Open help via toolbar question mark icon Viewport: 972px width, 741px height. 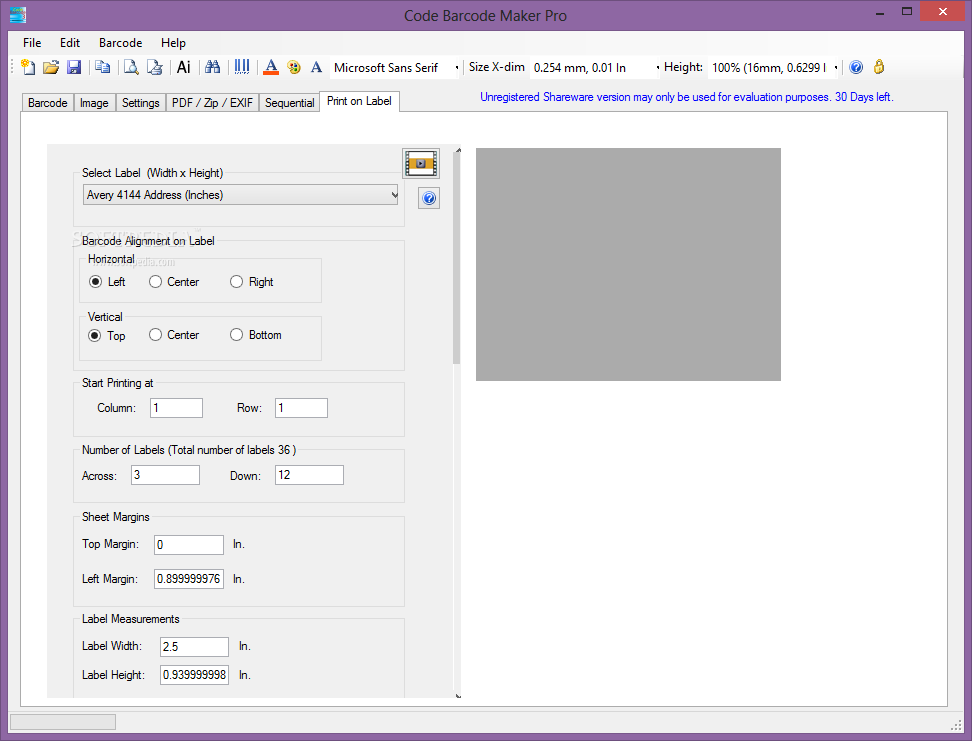[856, 67]
